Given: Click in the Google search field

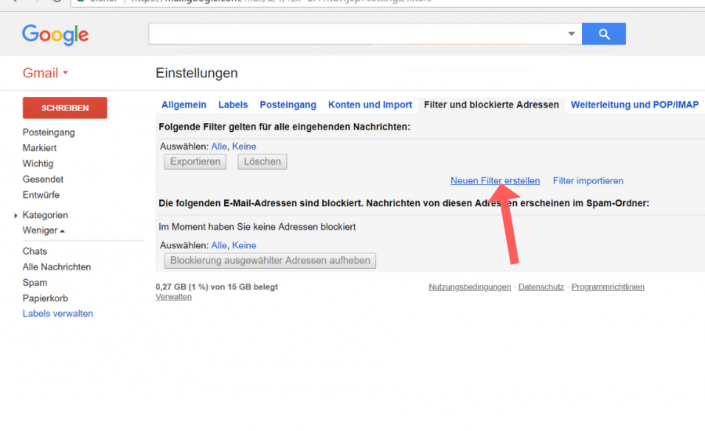Looking at the screenshot, I should pos(360,34).
